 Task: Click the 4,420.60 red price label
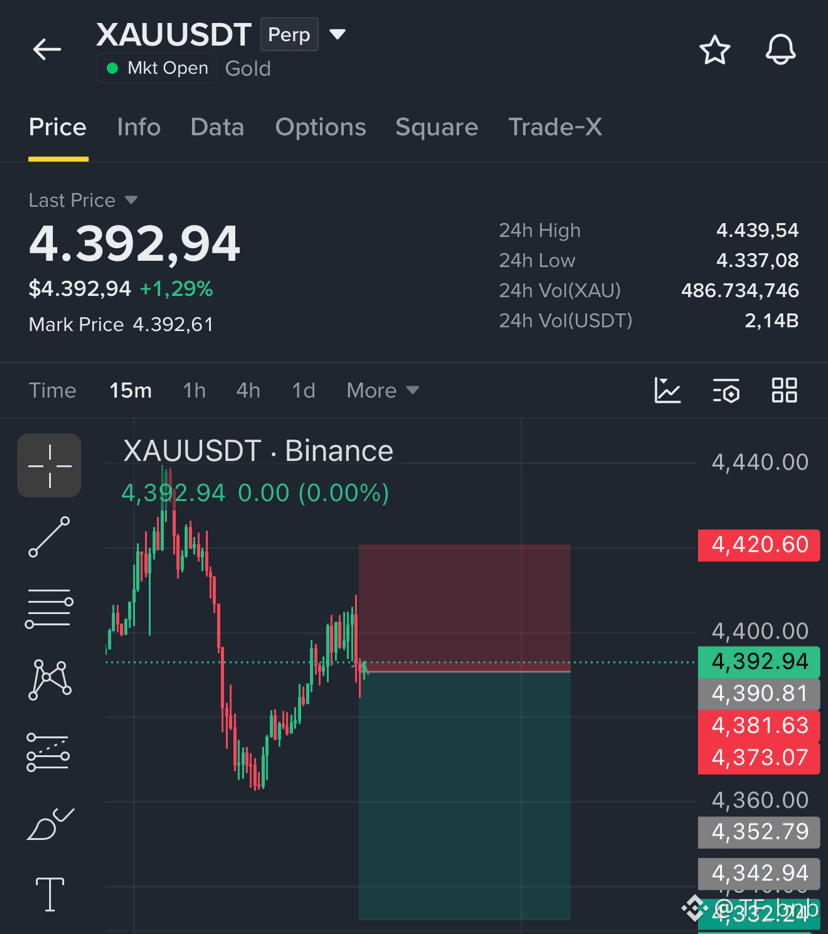point(759,545)
